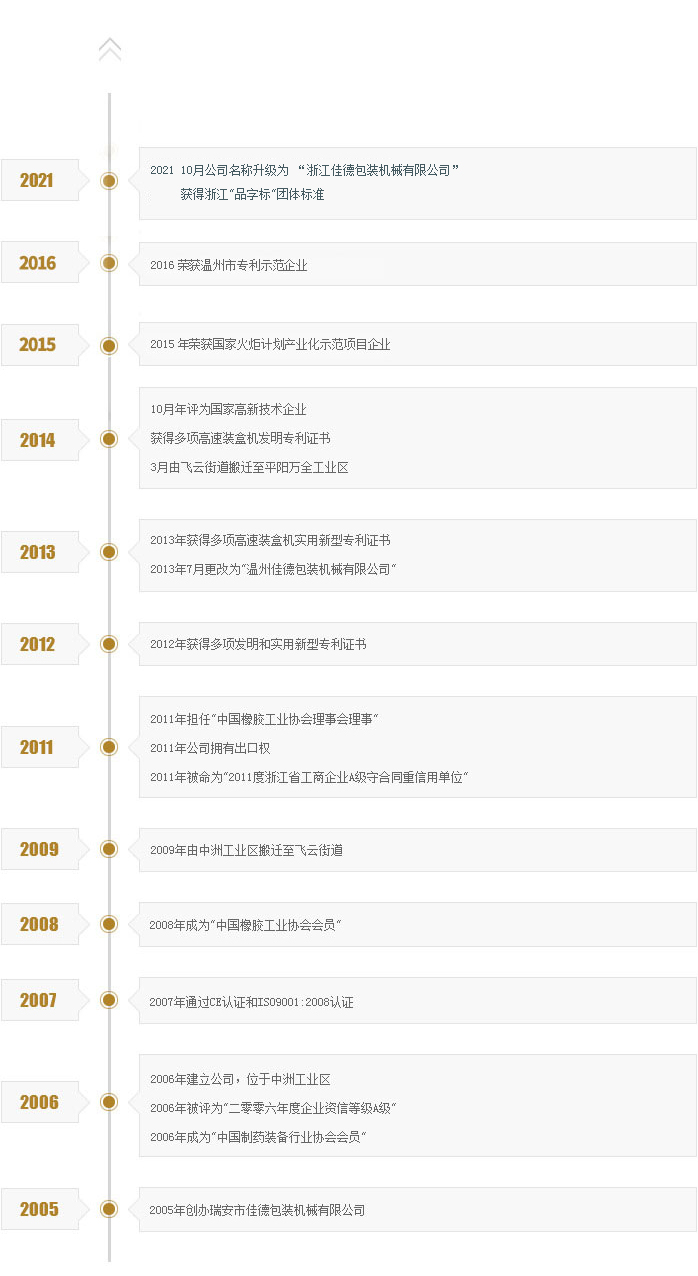Click '2012年获得多项发明和实用新型专利证书'

[258, 644]
